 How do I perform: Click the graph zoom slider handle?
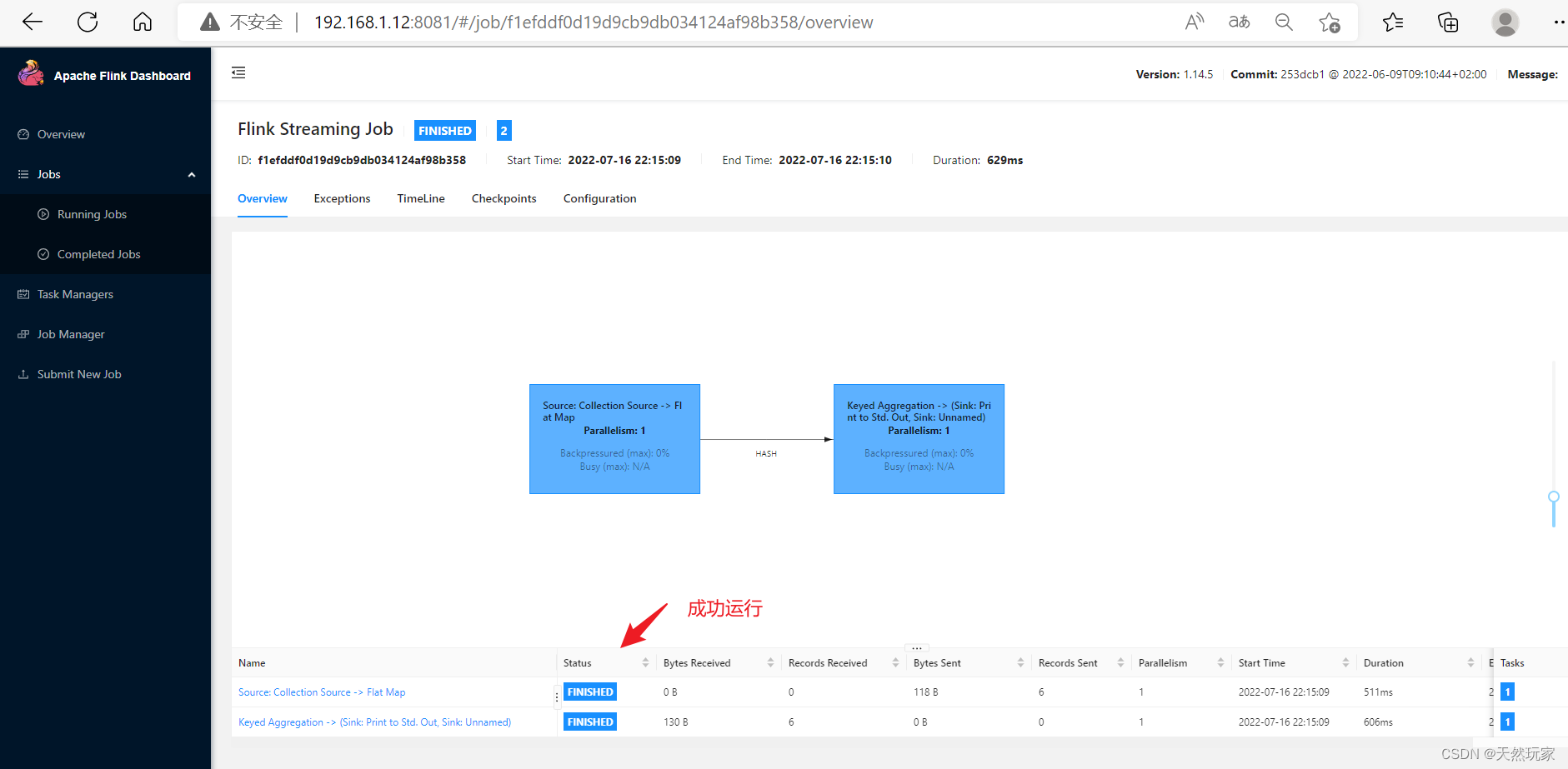point(1554,497)
